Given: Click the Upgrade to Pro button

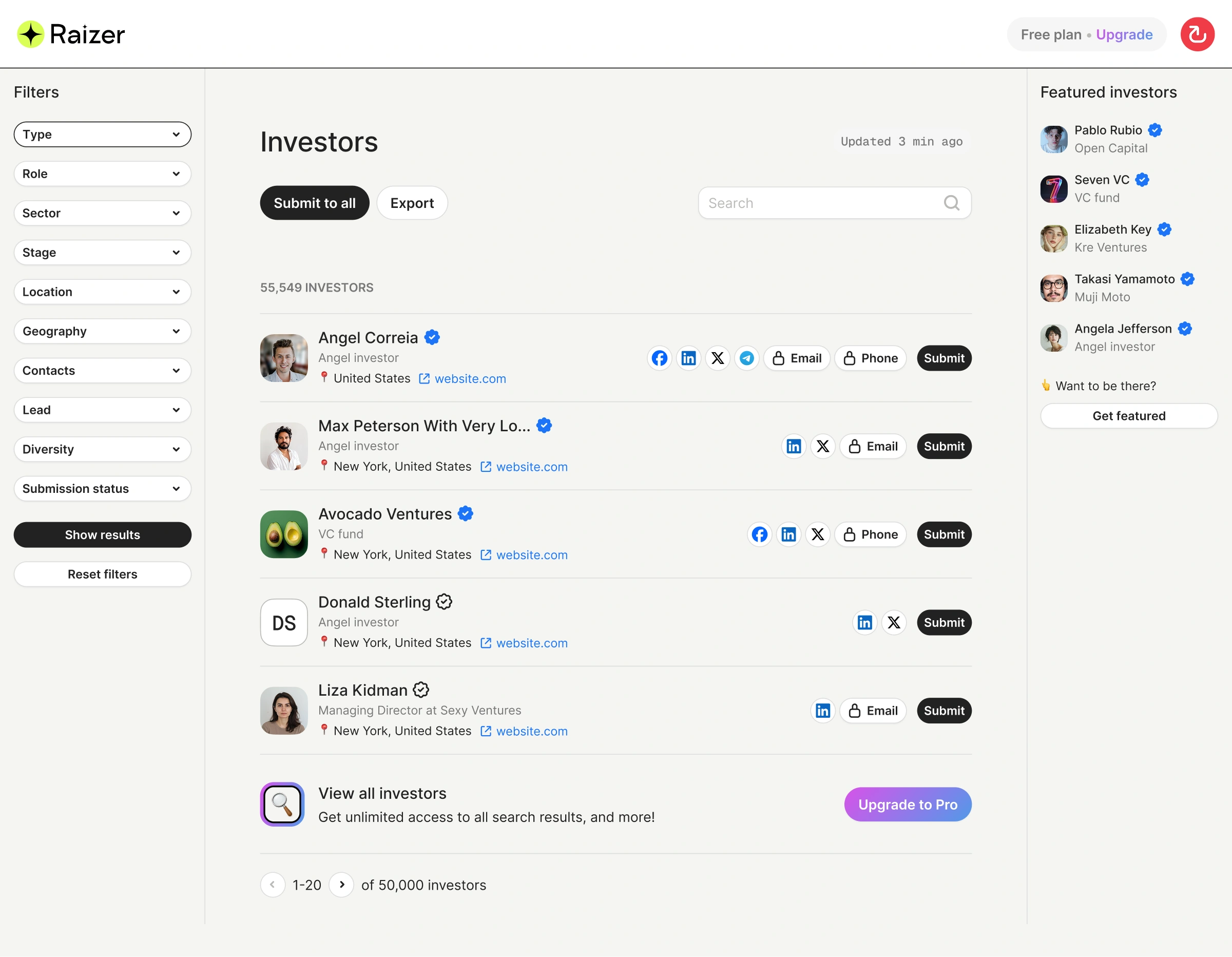Looking at the screenshot, I should [x=908, y=805].
